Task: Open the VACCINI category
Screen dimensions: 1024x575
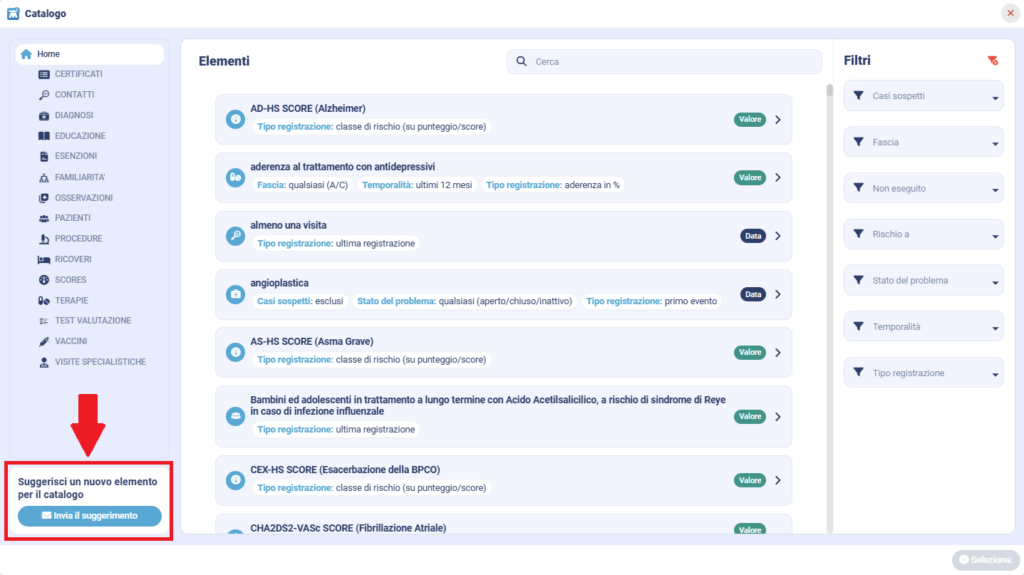Action: (72, 341)
